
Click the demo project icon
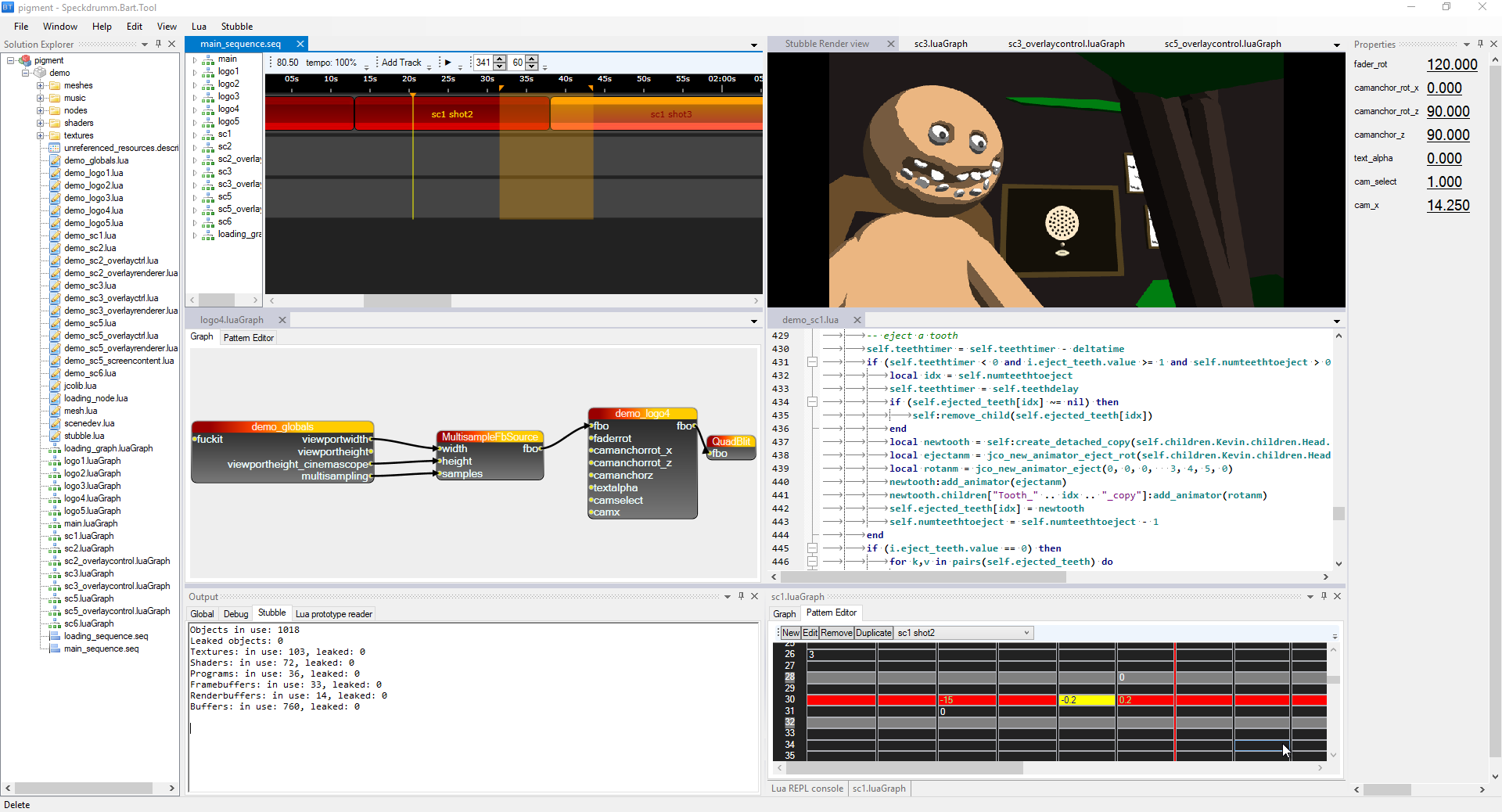(40, 73)
